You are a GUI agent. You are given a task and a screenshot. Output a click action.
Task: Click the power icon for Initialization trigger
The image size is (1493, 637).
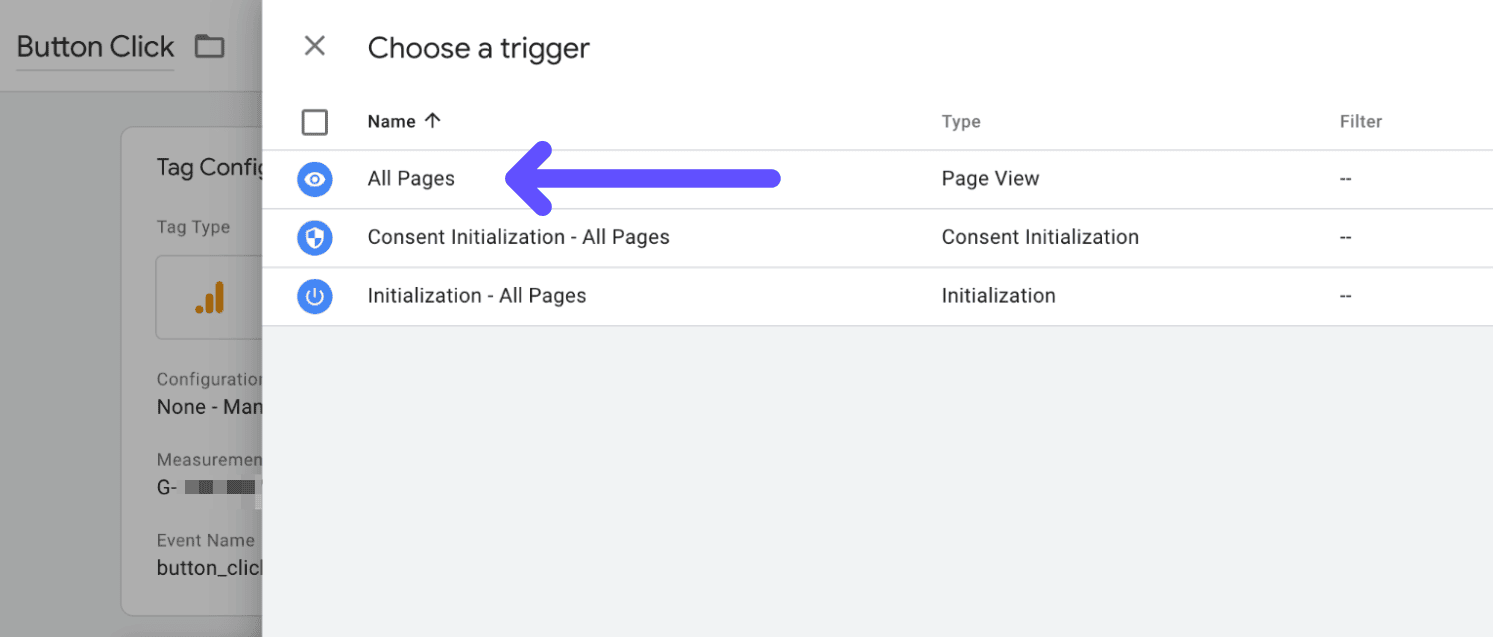(x=315, y=296)
